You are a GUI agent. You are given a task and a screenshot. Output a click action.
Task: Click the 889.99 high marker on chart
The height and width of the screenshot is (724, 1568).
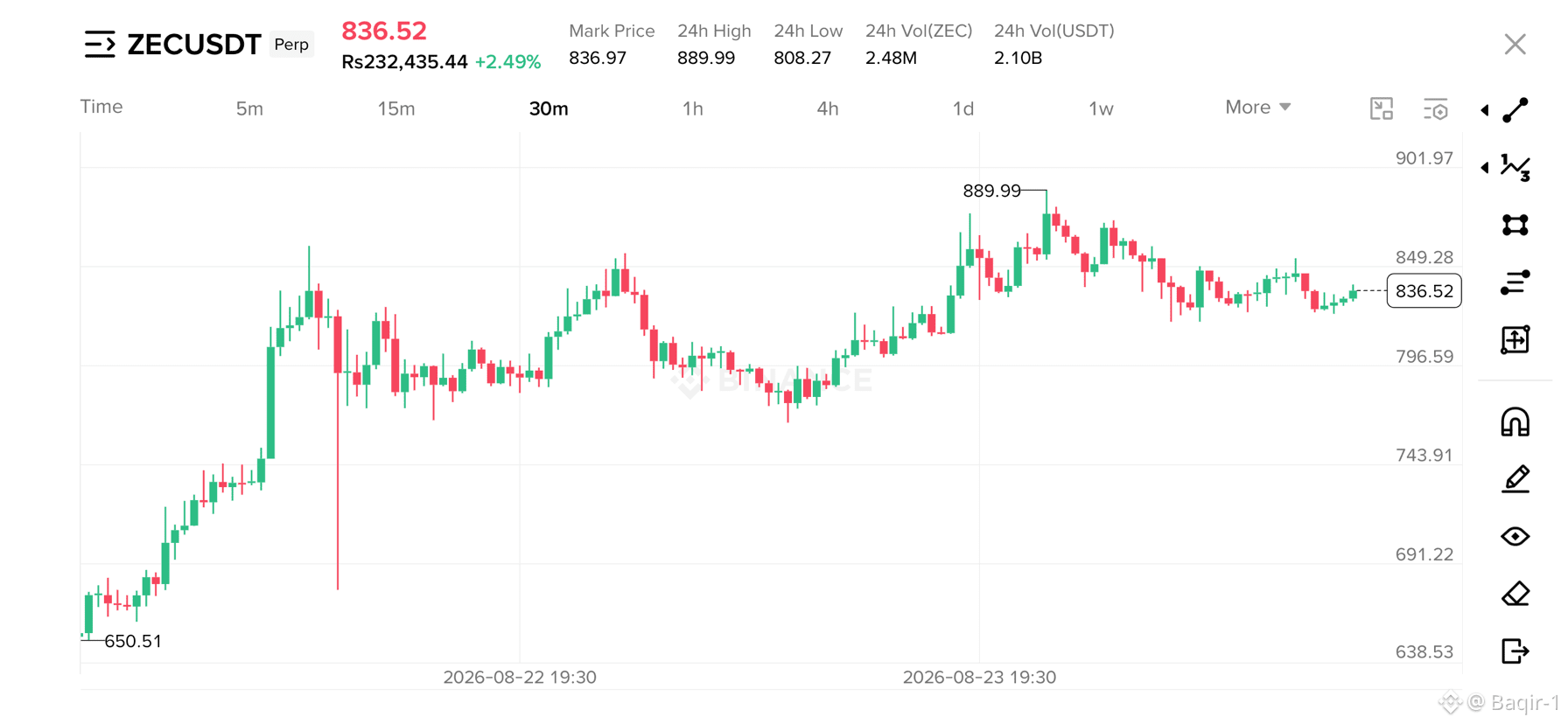pyautogui.click(x=991, y=191)
